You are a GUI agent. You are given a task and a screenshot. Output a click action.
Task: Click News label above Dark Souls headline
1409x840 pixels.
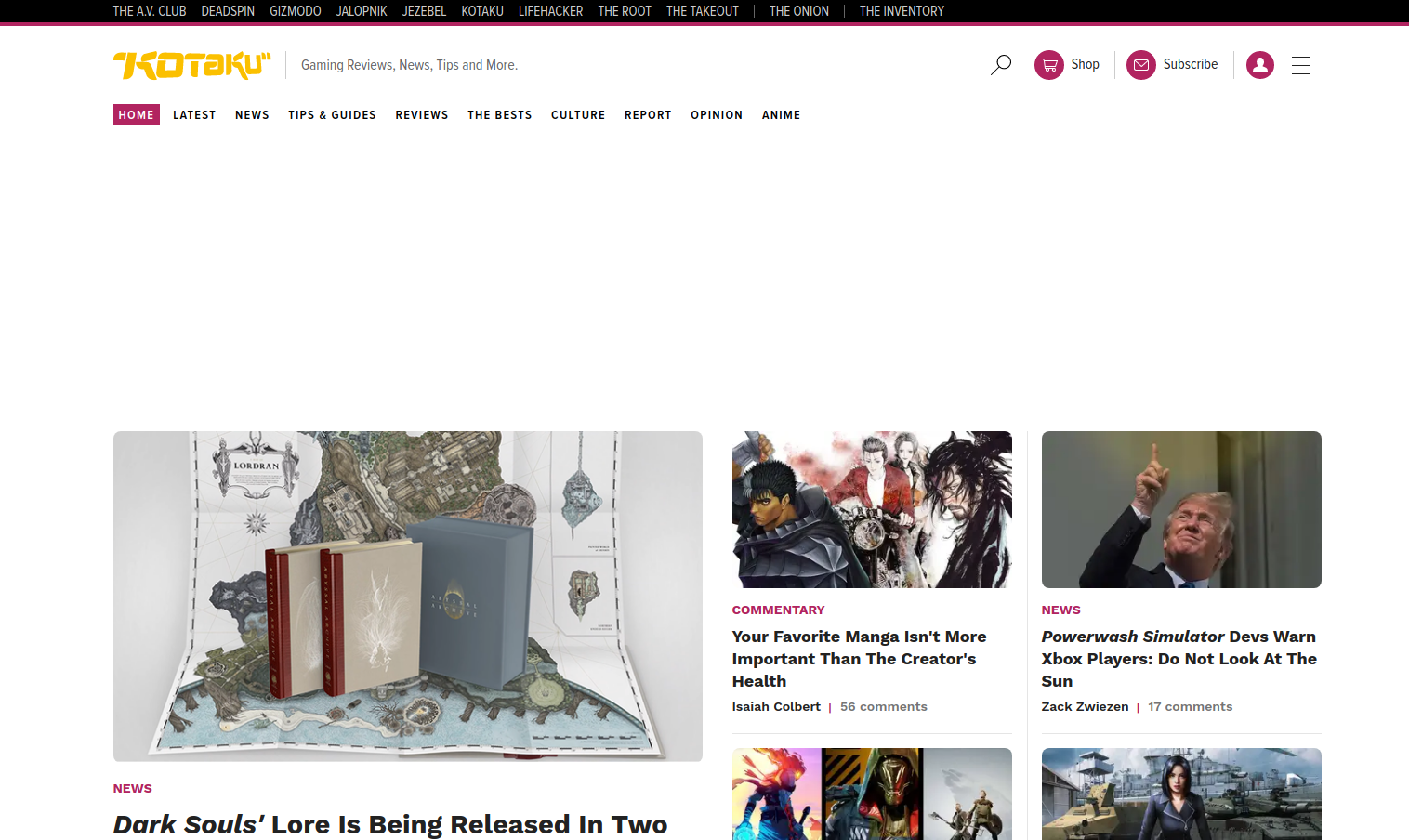pos(133,789)
